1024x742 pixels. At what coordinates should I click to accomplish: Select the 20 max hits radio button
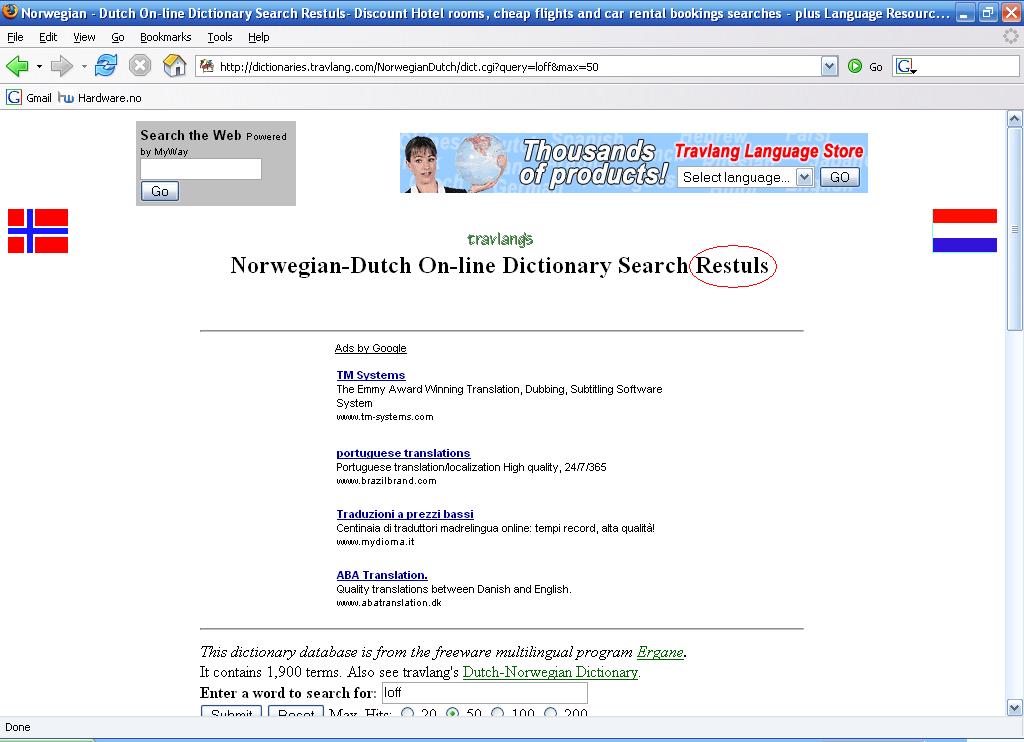tap(408, 713)
